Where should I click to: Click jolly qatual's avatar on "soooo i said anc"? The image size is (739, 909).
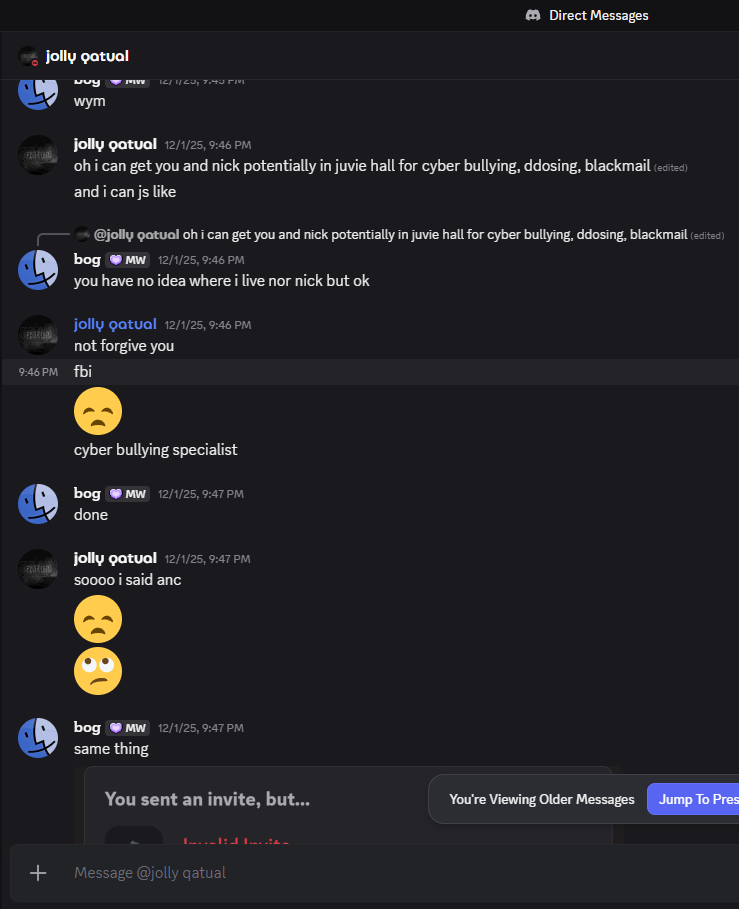tap(38, 568)
